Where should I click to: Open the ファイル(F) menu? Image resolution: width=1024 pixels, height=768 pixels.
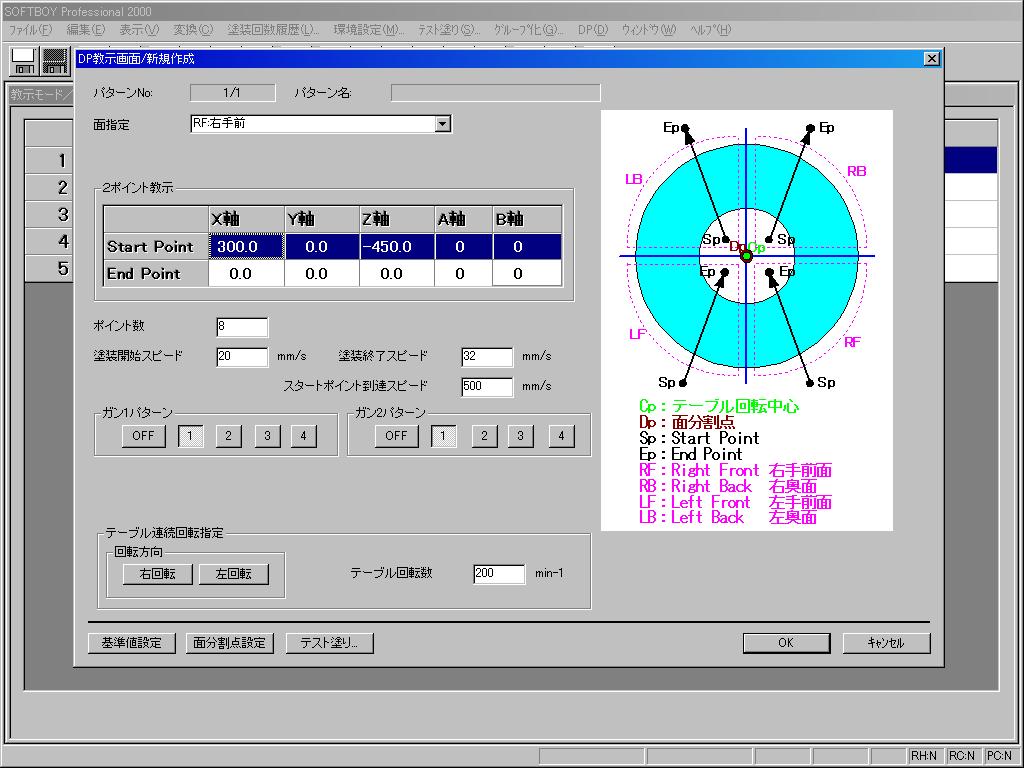(x=30, y=30)
